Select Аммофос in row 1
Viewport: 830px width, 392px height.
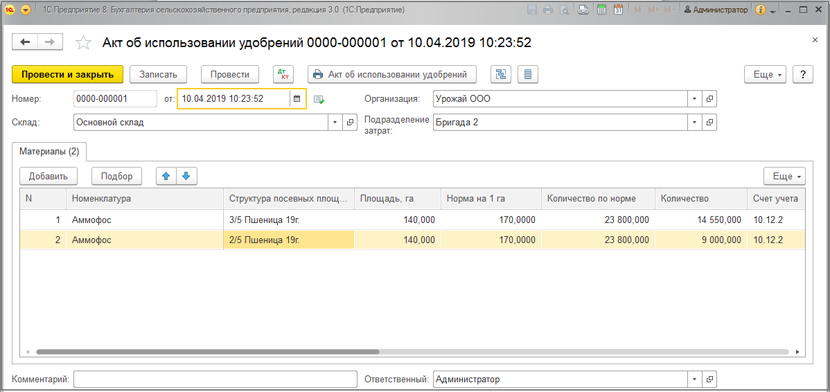click(144, 220)
